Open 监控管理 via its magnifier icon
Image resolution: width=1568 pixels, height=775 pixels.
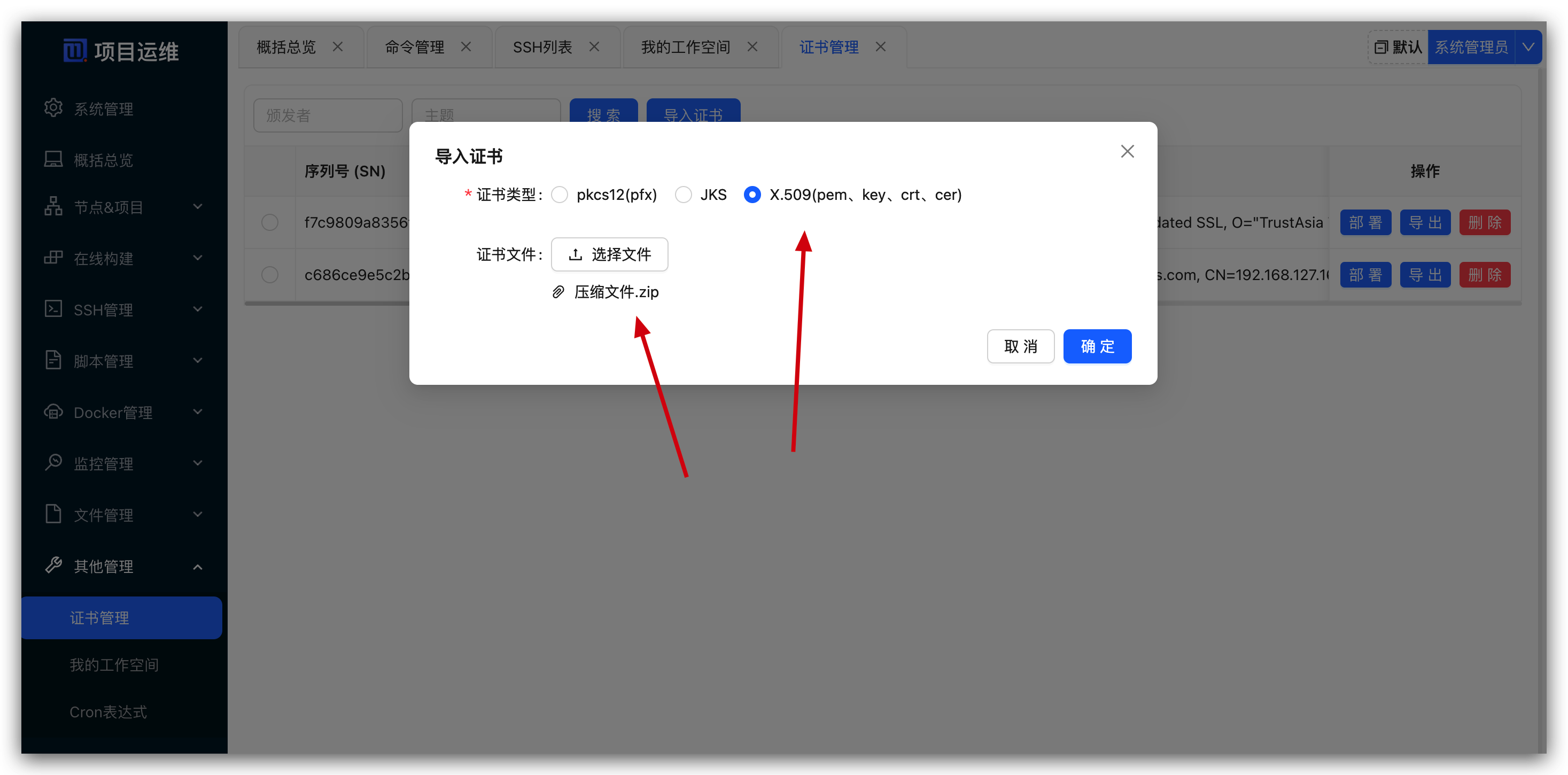(53, 463)
